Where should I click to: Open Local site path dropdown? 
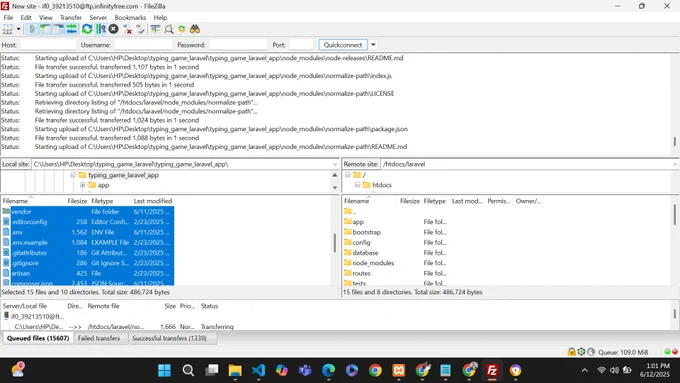[x=335, y=164]
